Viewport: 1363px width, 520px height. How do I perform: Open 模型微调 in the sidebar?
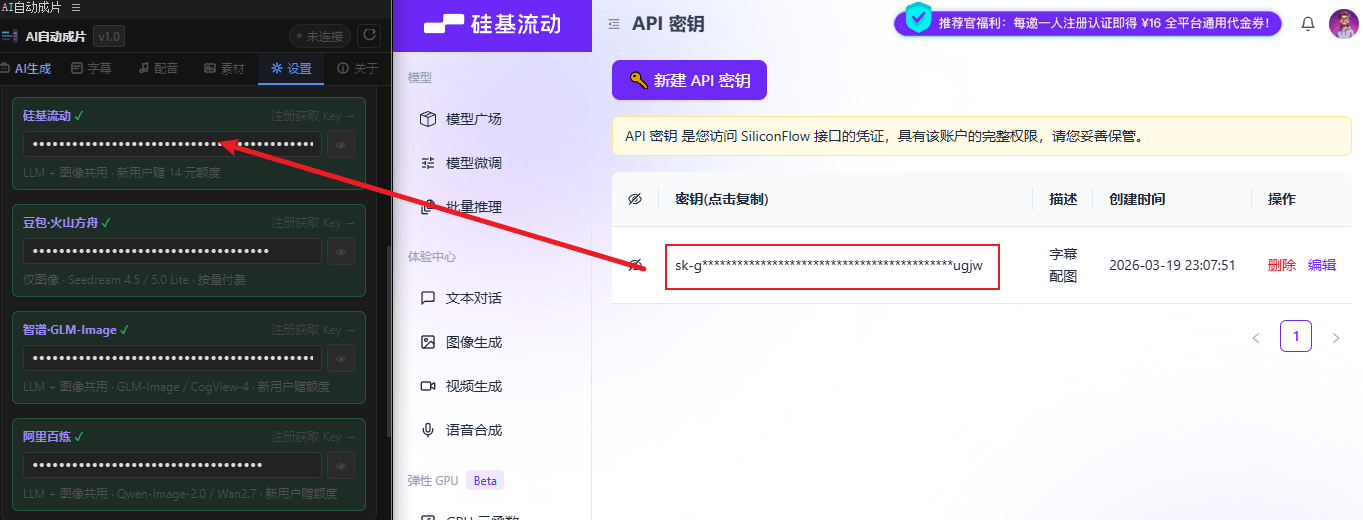tap(474, 163)
